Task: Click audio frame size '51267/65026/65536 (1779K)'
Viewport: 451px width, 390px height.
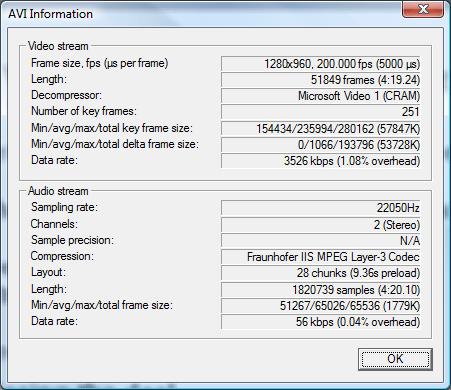Action: (321, 306)
